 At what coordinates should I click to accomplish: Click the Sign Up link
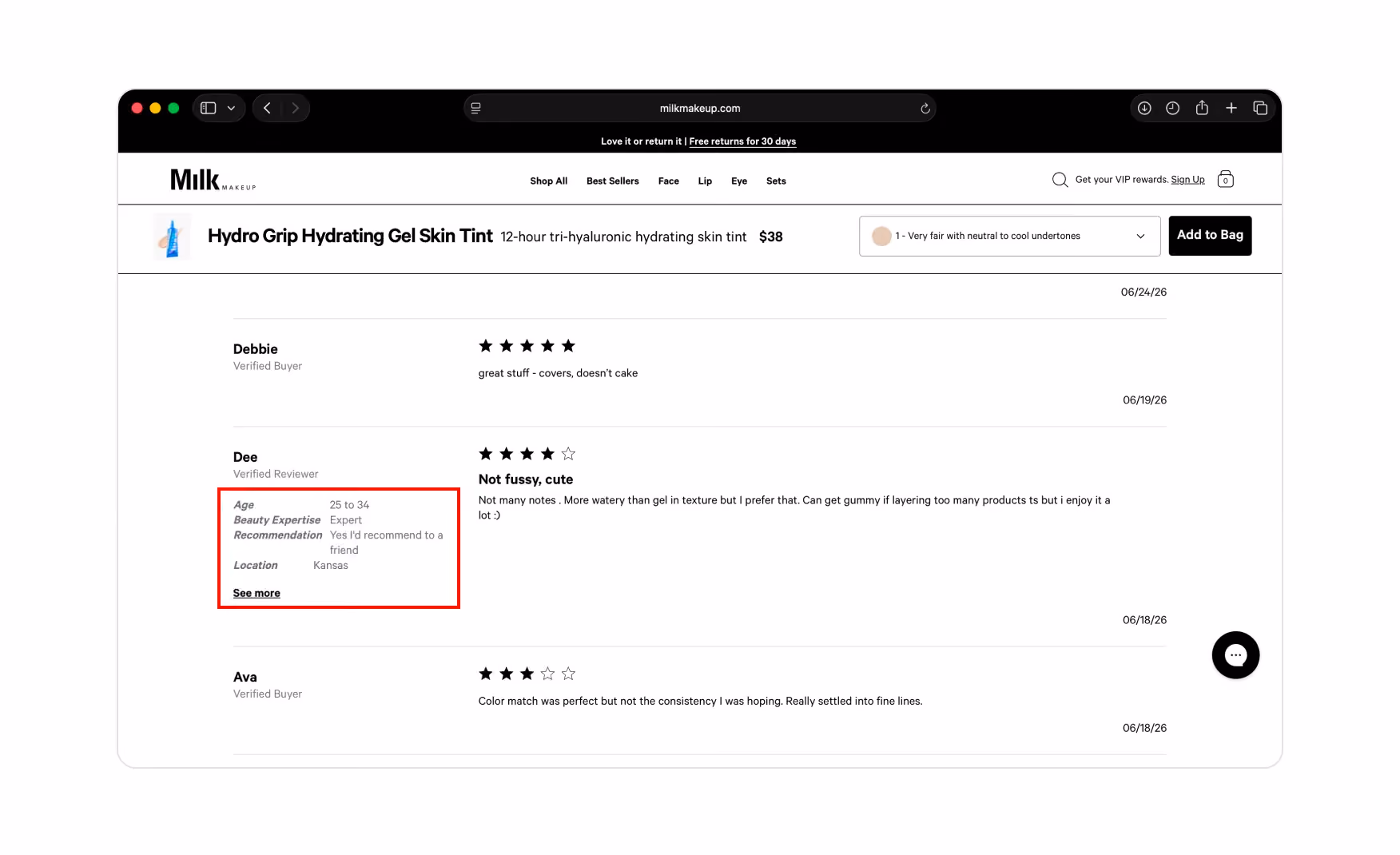(x=1187, y=180)
